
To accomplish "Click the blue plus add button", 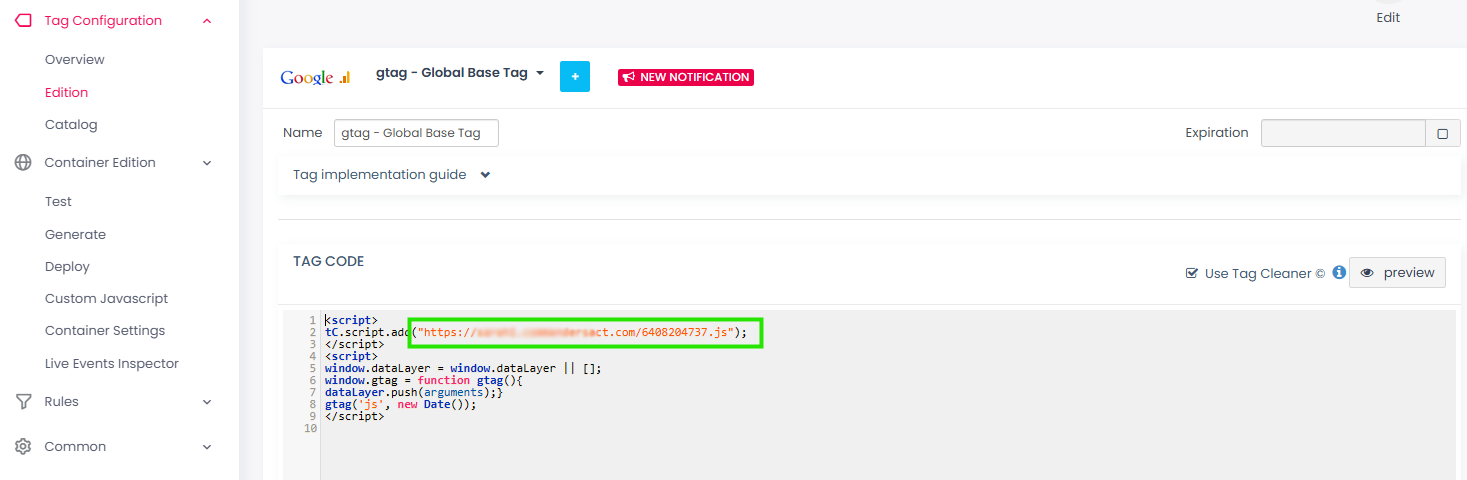I will [x=575, y=77].
